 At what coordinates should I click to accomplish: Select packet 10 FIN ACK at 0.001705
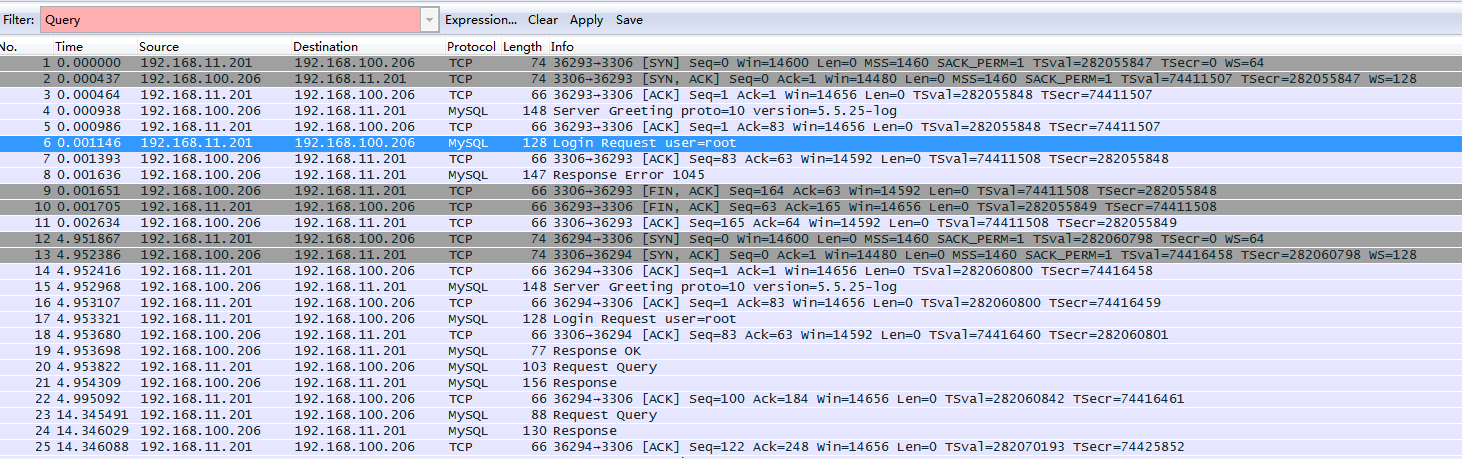point(731,207)
